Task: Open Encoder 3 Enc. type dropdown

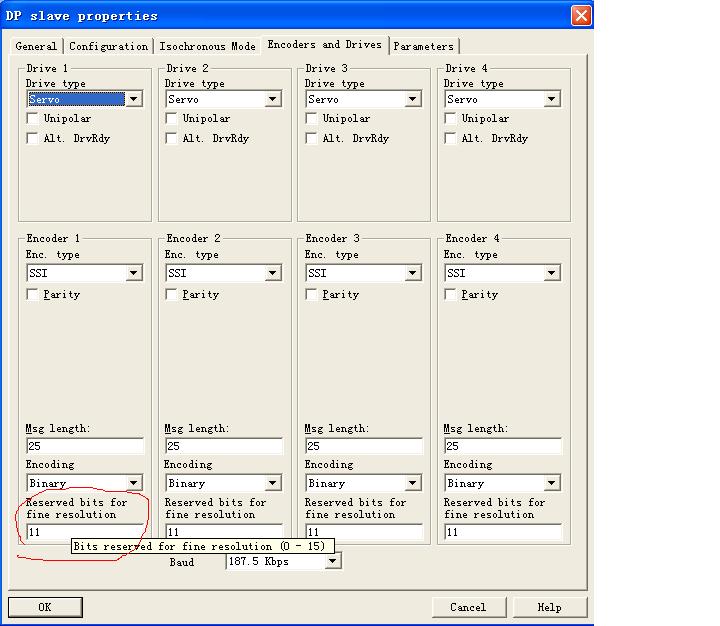Action: 364,273
